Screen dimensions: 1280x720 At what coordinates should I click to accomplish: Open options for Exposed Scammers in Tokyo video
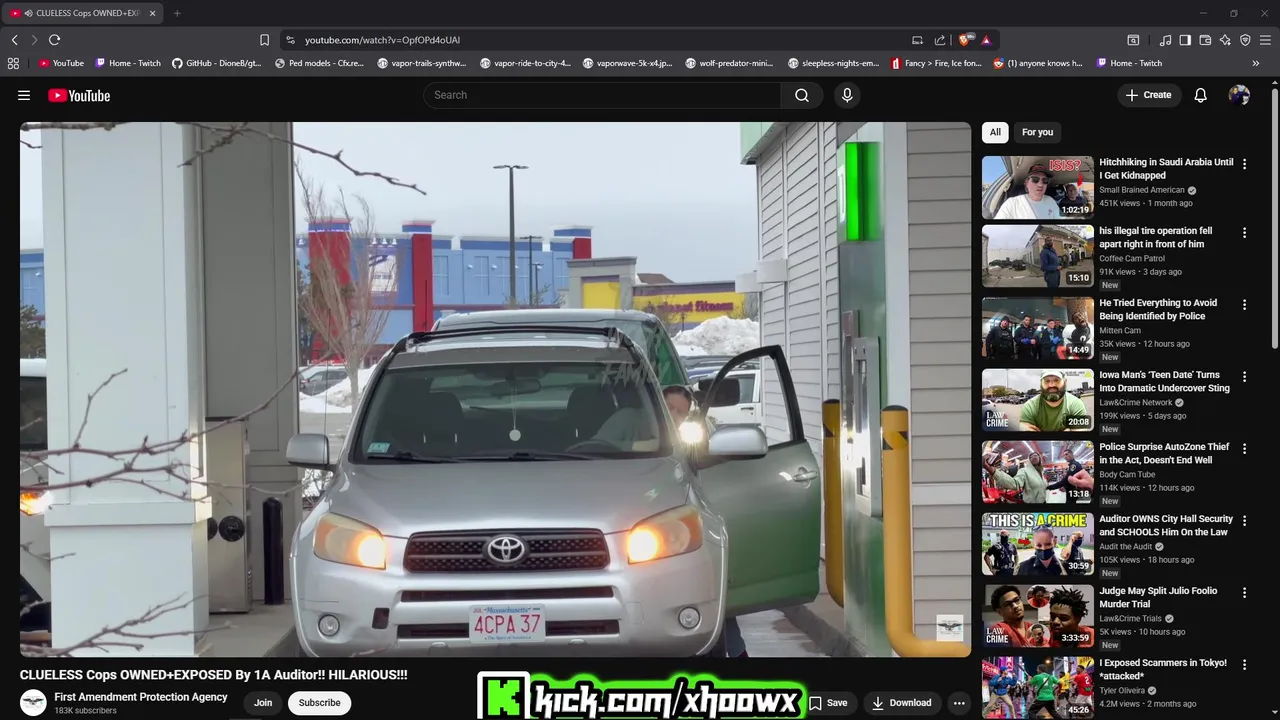1244,664
